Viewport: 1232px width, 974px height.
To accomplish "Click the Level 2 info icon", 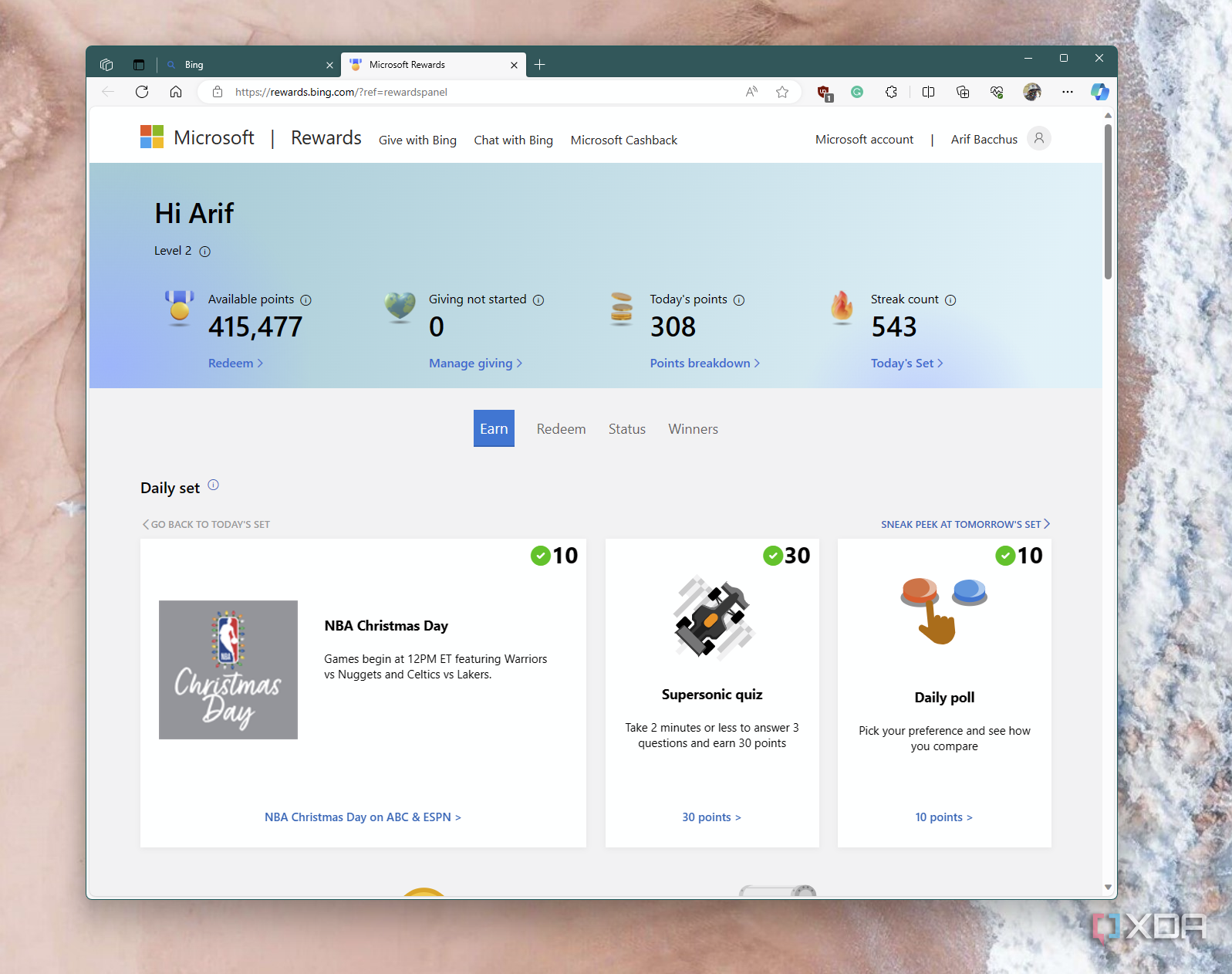I will tap(204, 252).
